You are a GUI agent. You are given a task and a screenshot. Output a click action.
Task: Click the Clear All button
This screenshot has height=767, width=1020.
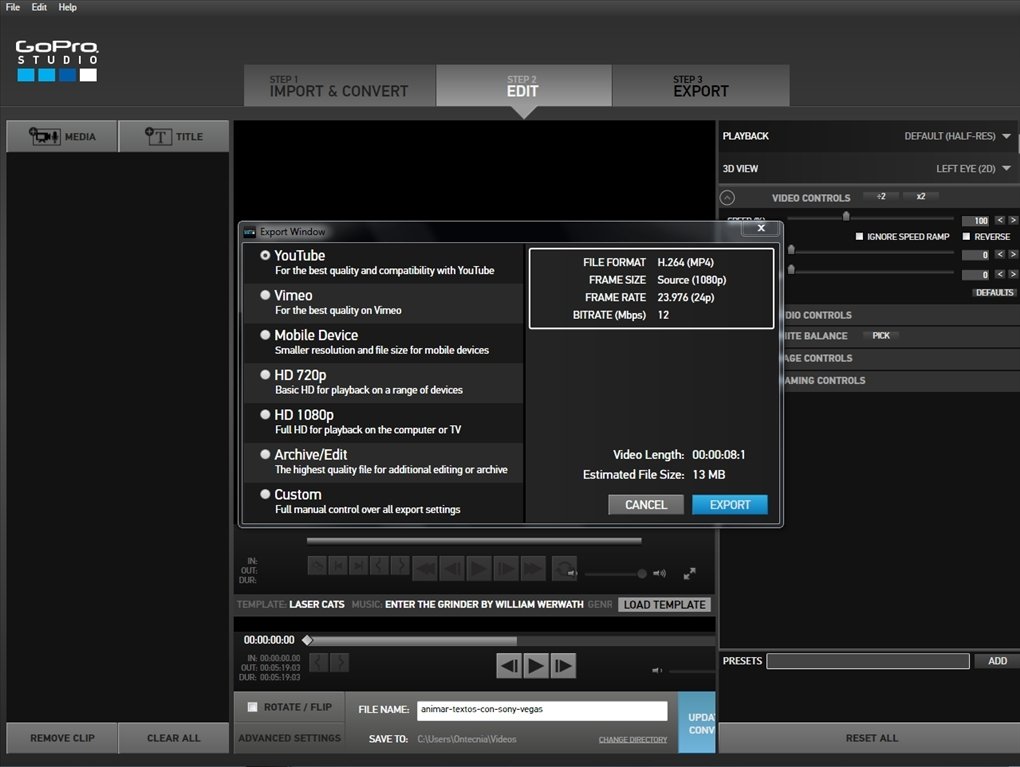click(174, 738)
